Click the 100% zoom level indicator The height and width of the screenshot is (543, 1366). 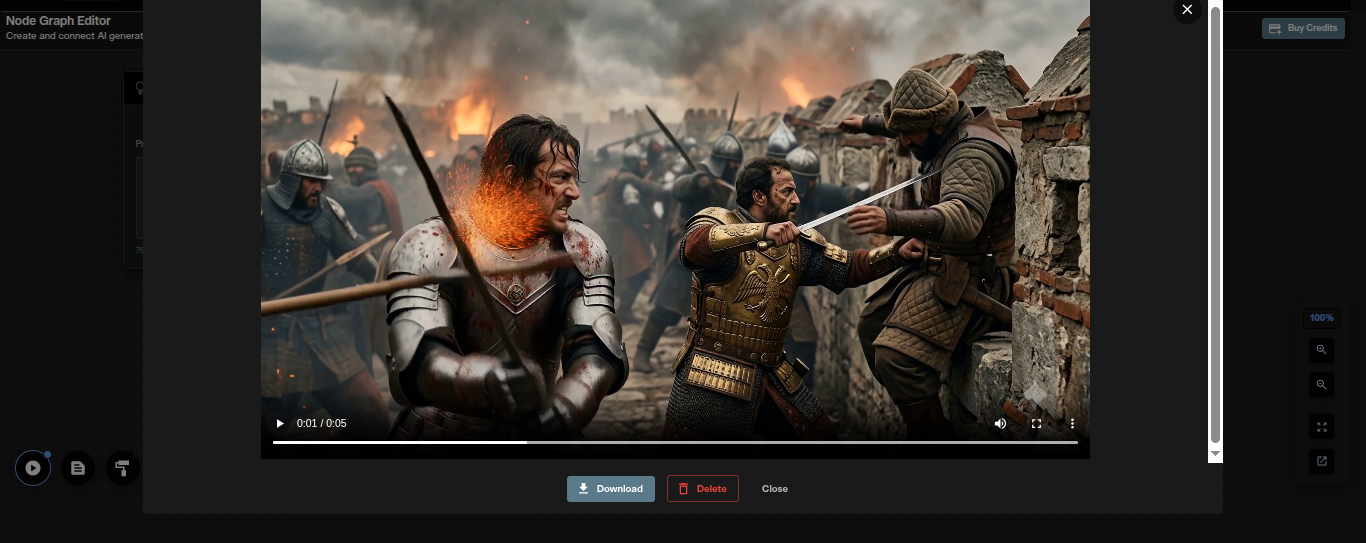point(1322,317)
